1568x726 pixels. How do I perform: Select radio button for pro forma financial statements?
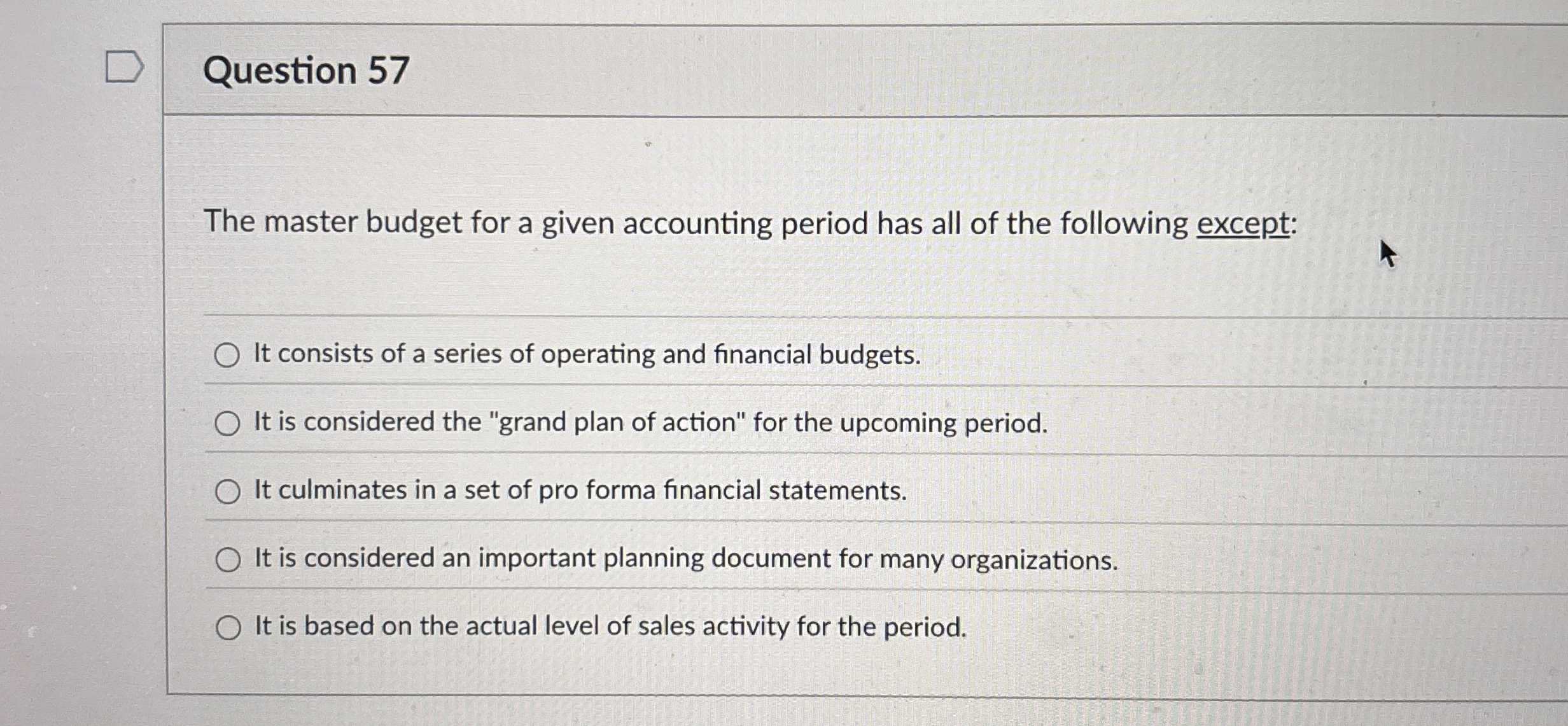228,491
